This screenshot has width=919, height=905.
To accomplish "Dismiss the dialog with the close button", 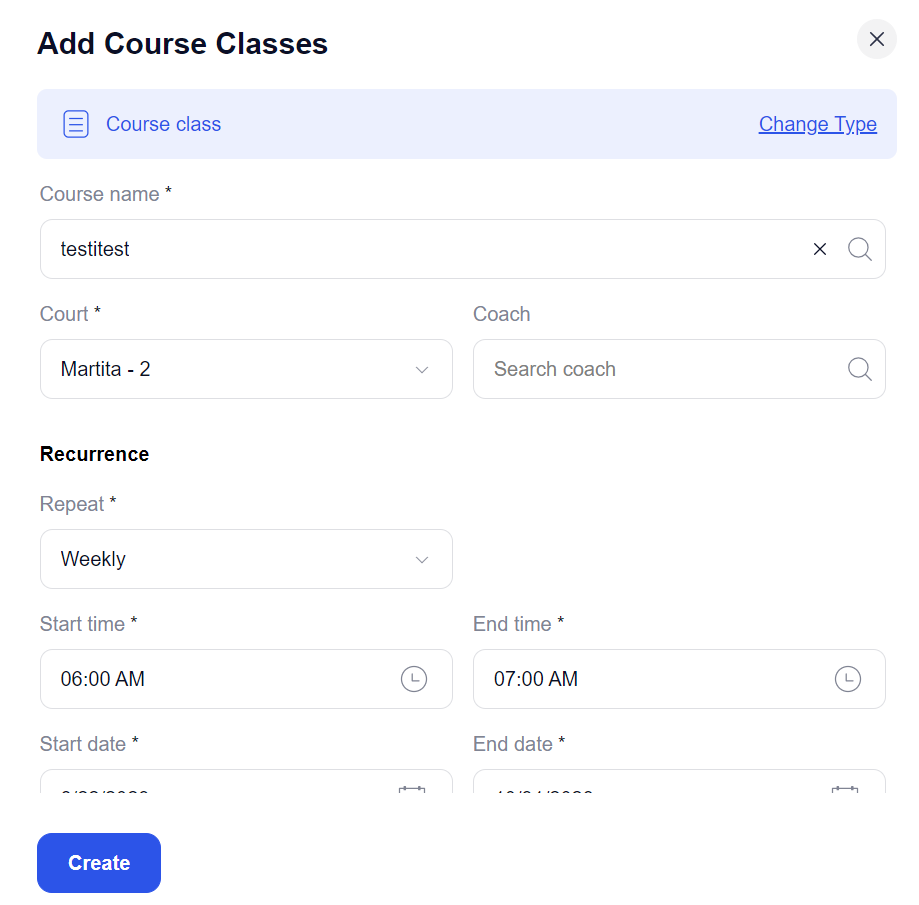I will click(876, 39).
